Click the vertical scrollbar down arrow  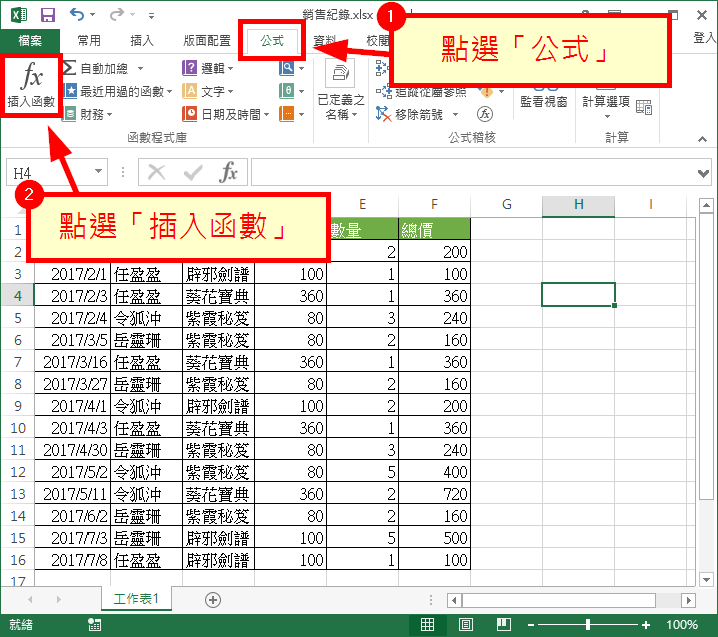click(706, 579)
